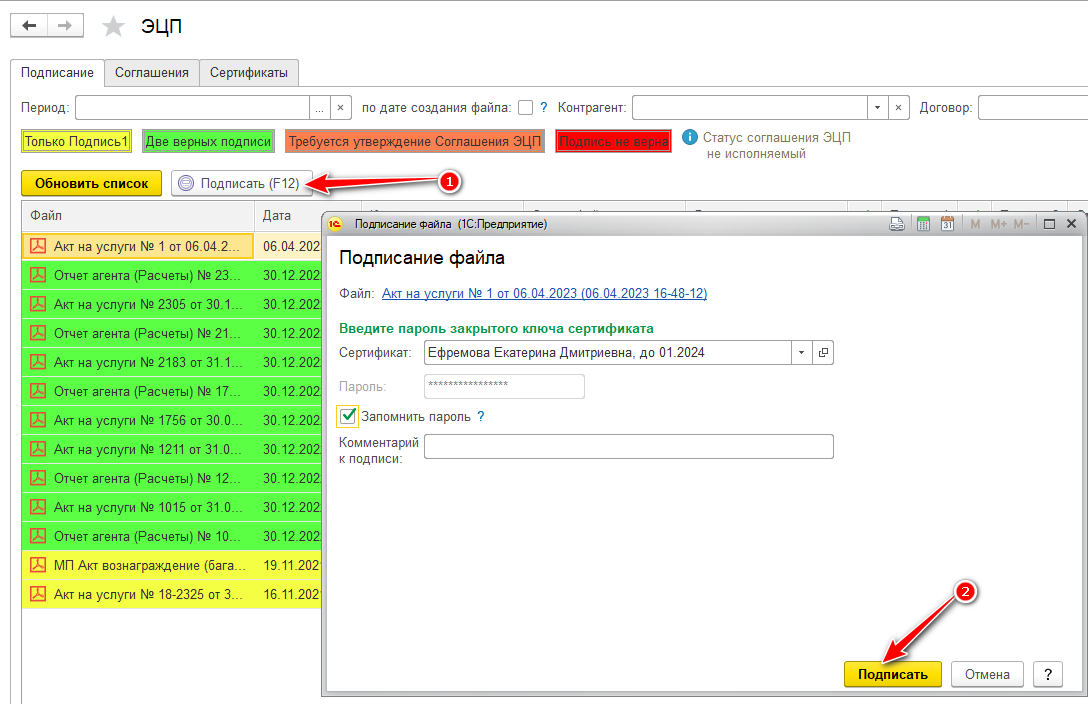Open the Акт на услуги № 1 file link
Viewport: 1088px width, 704px height.
pyautogui.click(x=544, y=293)
